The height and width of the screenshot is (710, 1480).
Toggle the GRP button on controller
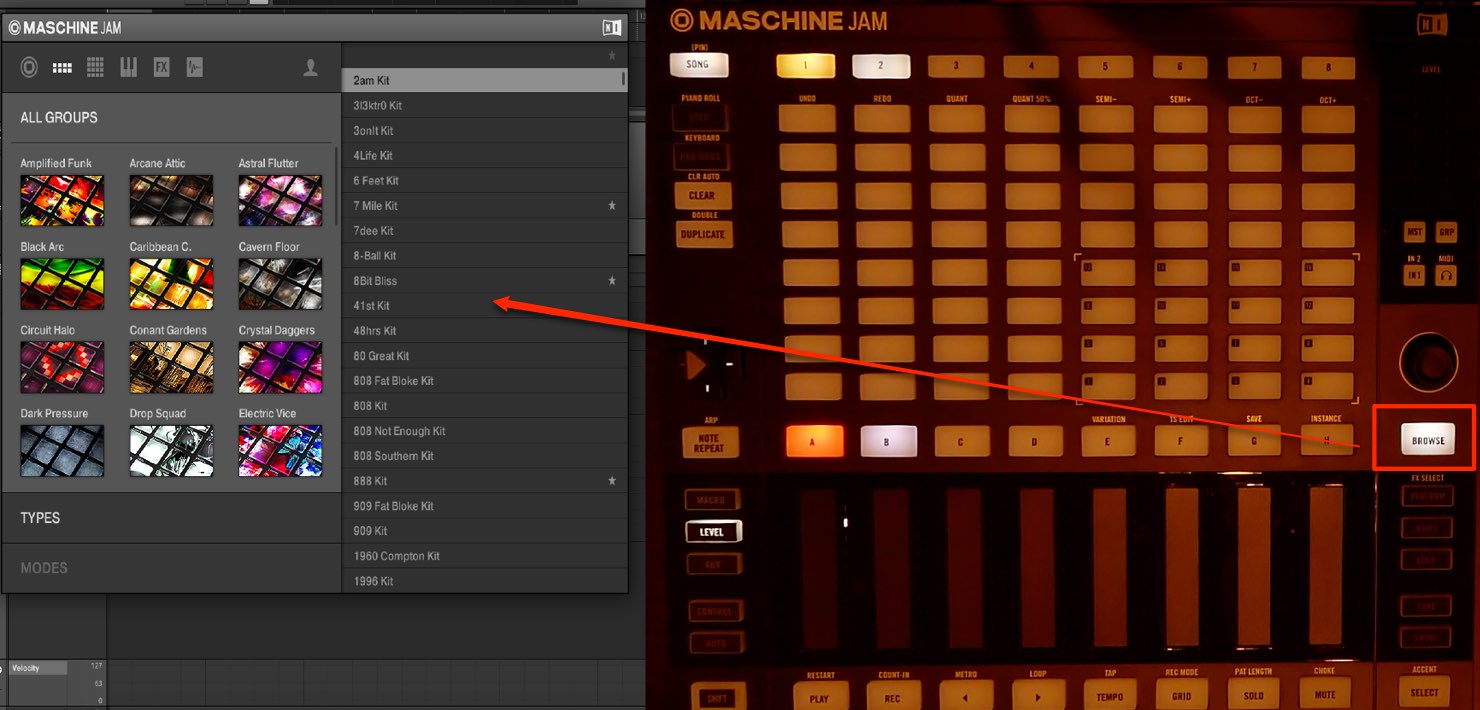1446,232
